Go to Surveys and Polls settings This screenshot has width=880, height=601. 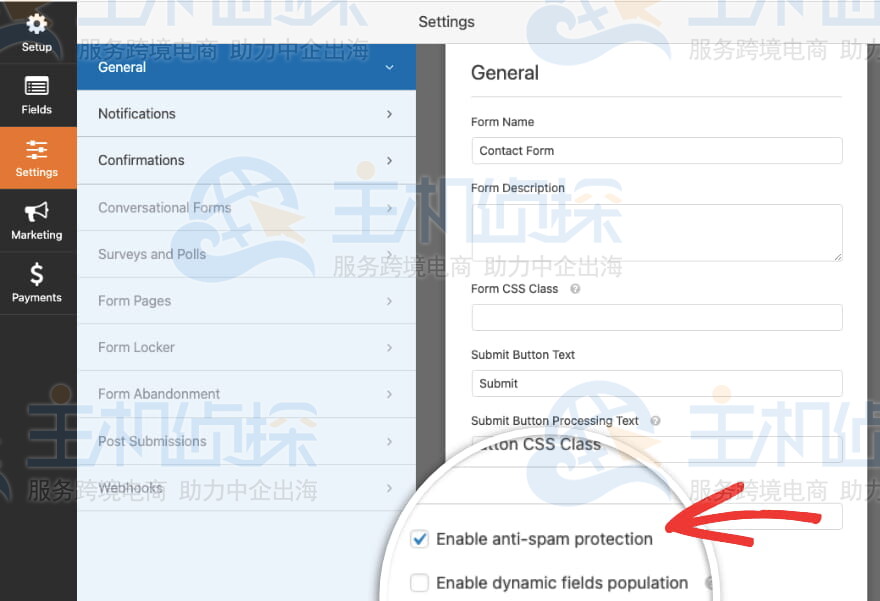[246, 254]
